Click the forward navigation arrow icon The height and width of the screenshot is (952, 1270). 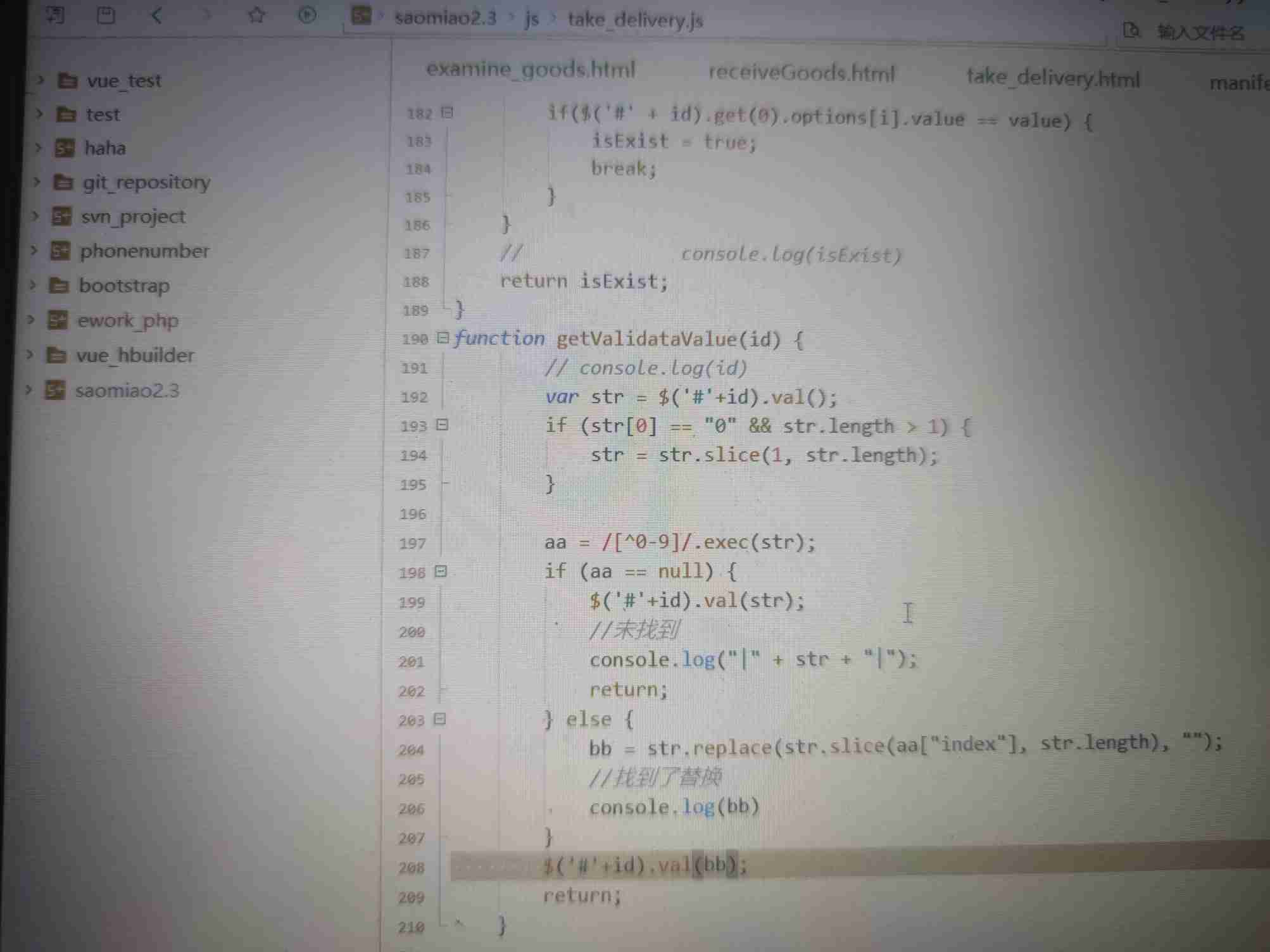click(206, 15)
